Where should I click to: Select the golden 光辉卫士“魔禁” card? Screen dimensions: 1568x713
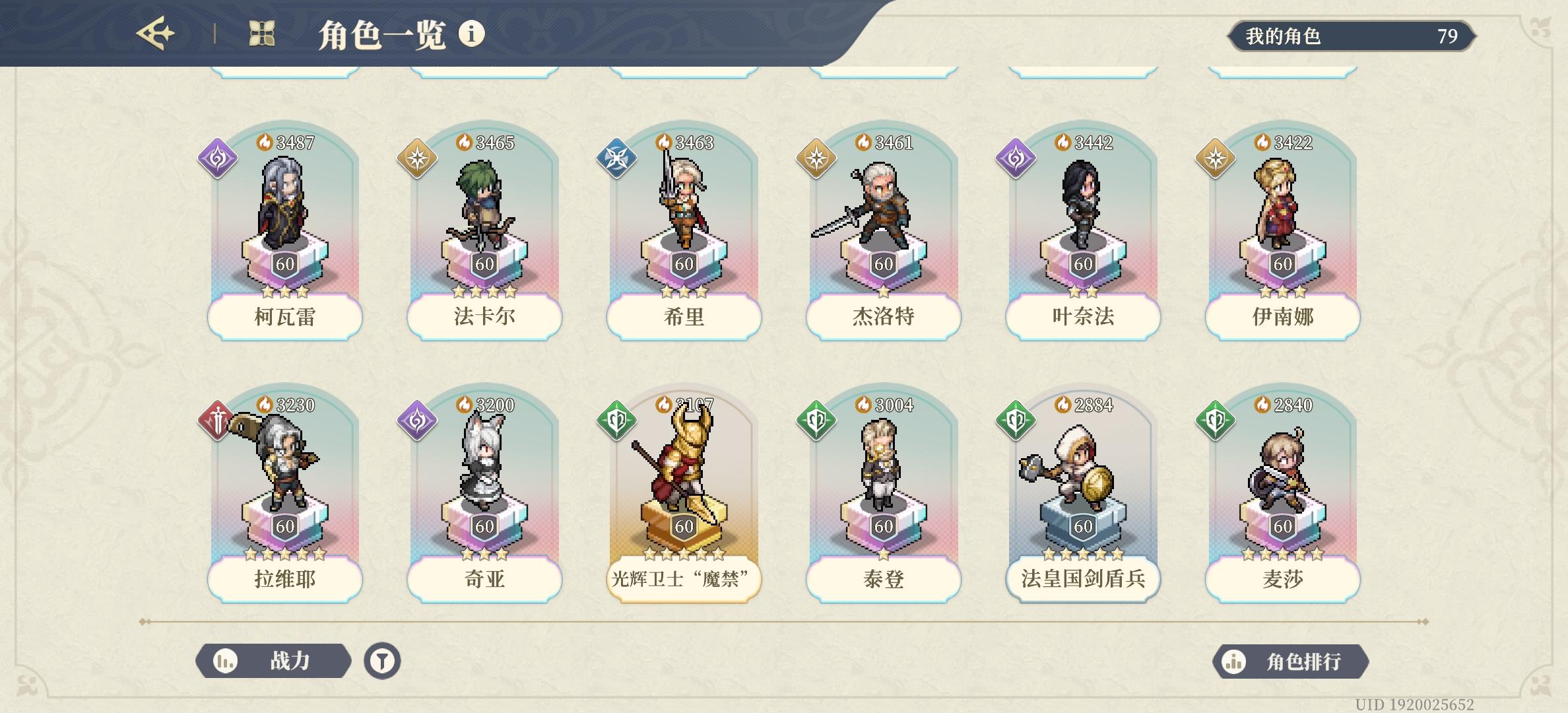coord(684,494)
